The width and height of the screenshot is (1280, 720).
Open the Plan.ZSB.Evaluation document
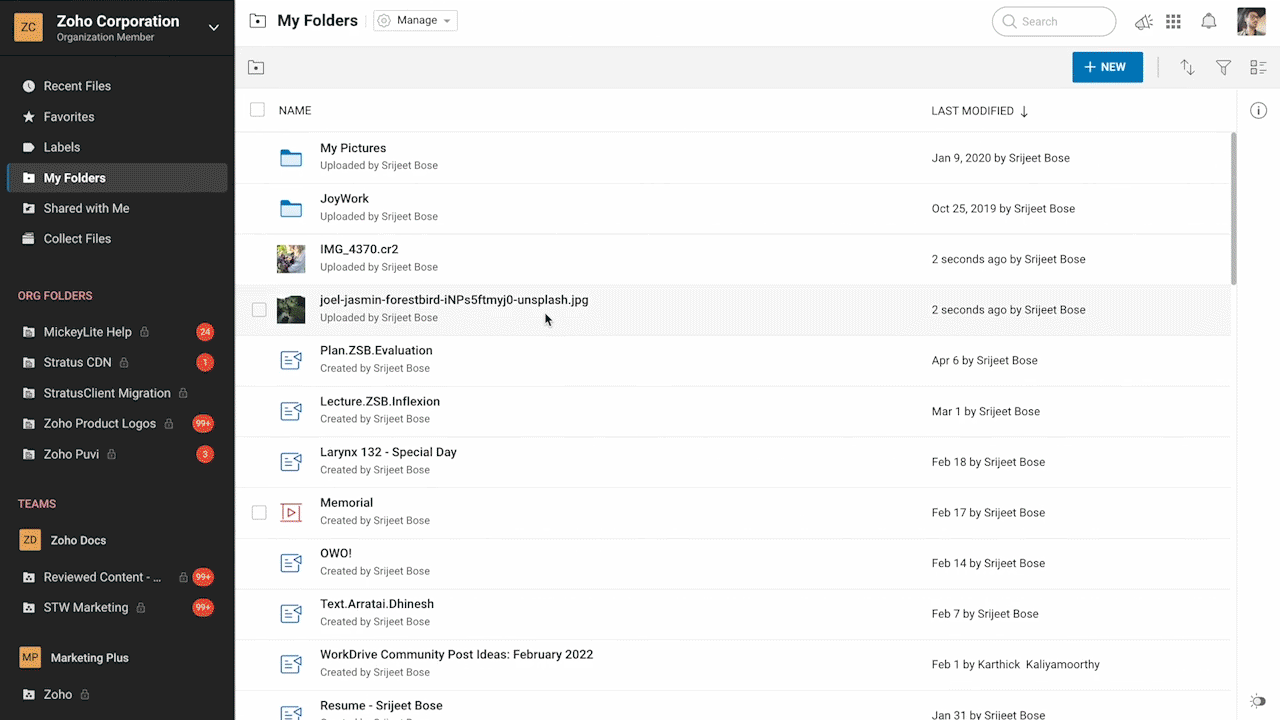[x=376, y=351]
